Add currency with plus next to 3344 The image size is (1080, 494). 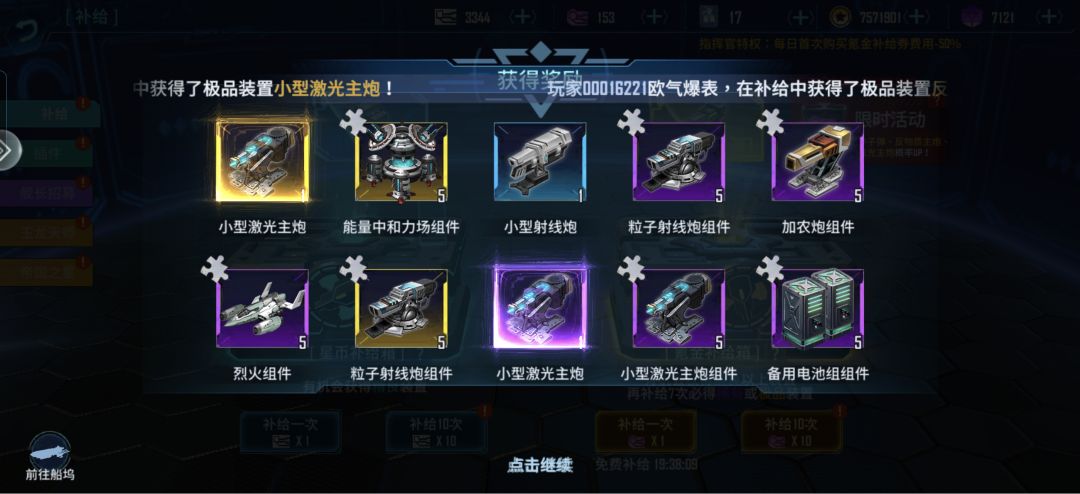pos(523,17)
